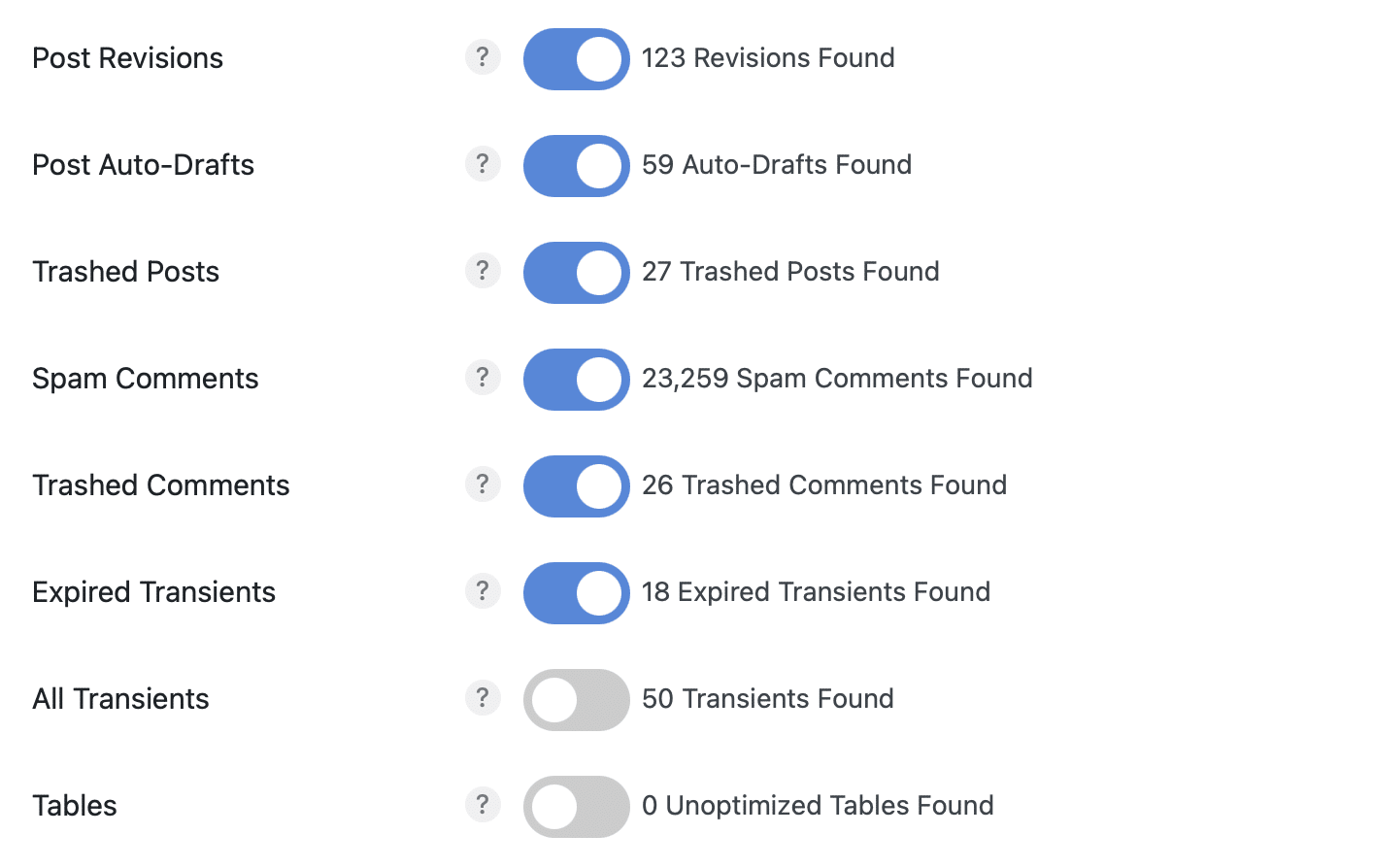This screenshot has width=1373, height=868.
Task: Click the Trashed Comments question mark
Action: pos(483,484)
